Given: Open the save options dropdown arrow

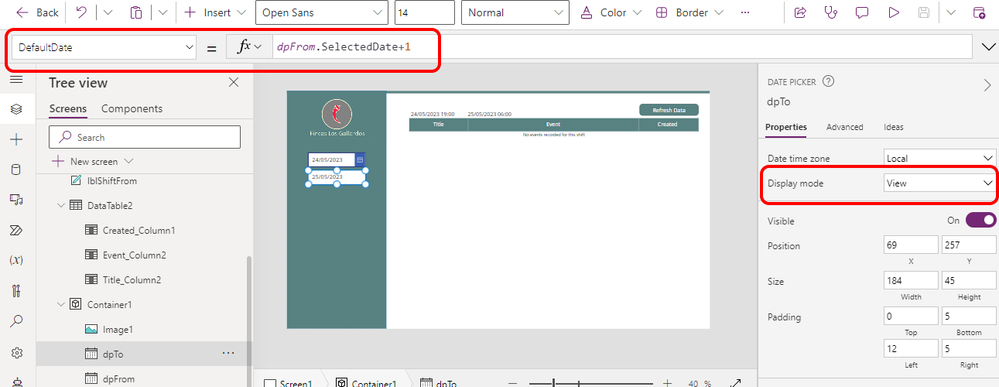Looking at the screenshot, I should click(951, 12).
